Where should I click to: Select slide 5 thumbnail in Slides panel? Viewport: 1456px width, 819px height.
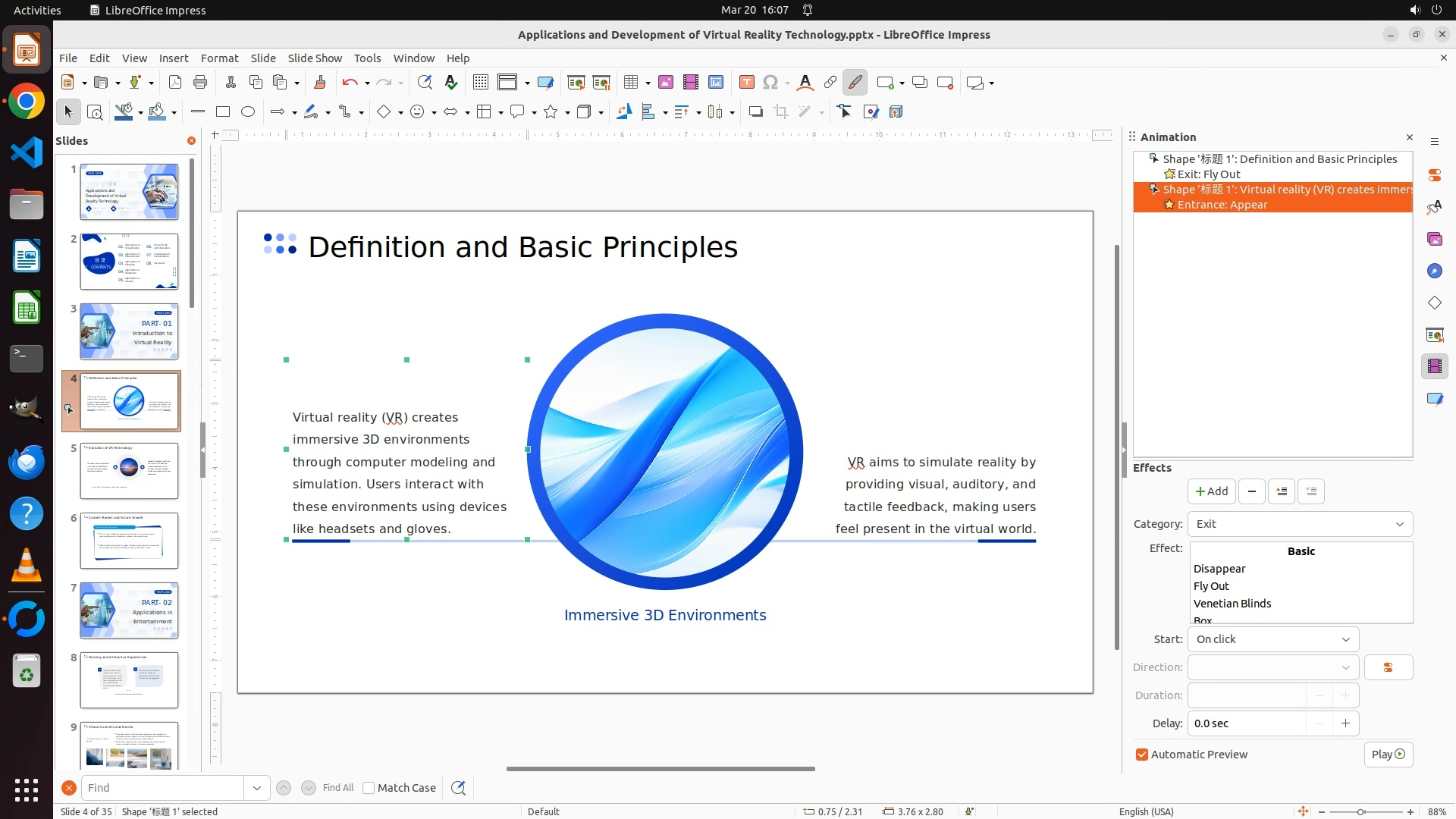(x=129, y=471)
